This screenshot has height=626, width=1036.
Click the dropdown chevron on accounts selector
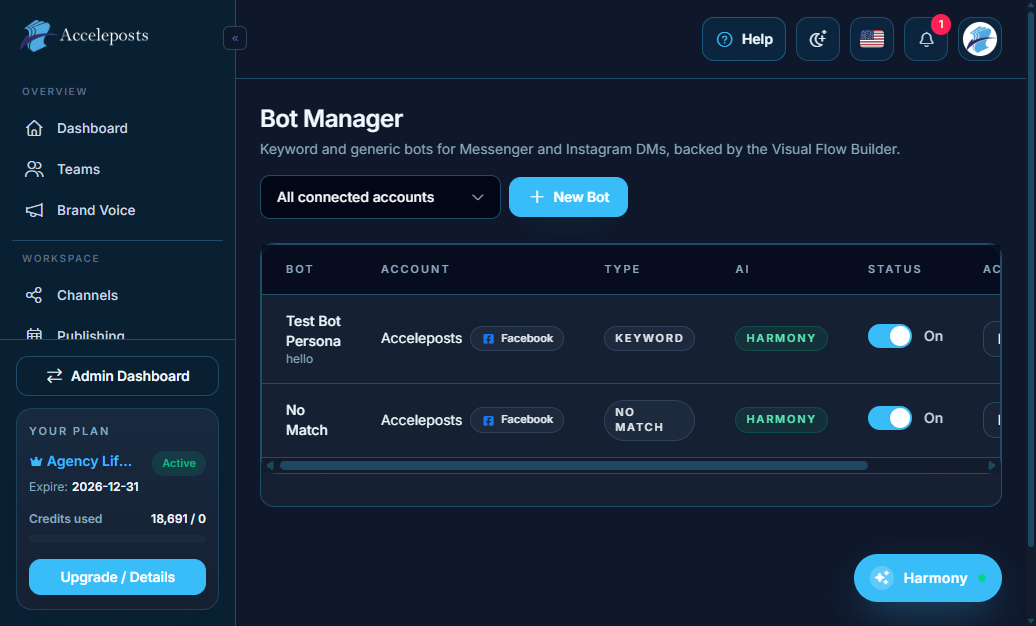pyautogui.click(x=478, y=197)
